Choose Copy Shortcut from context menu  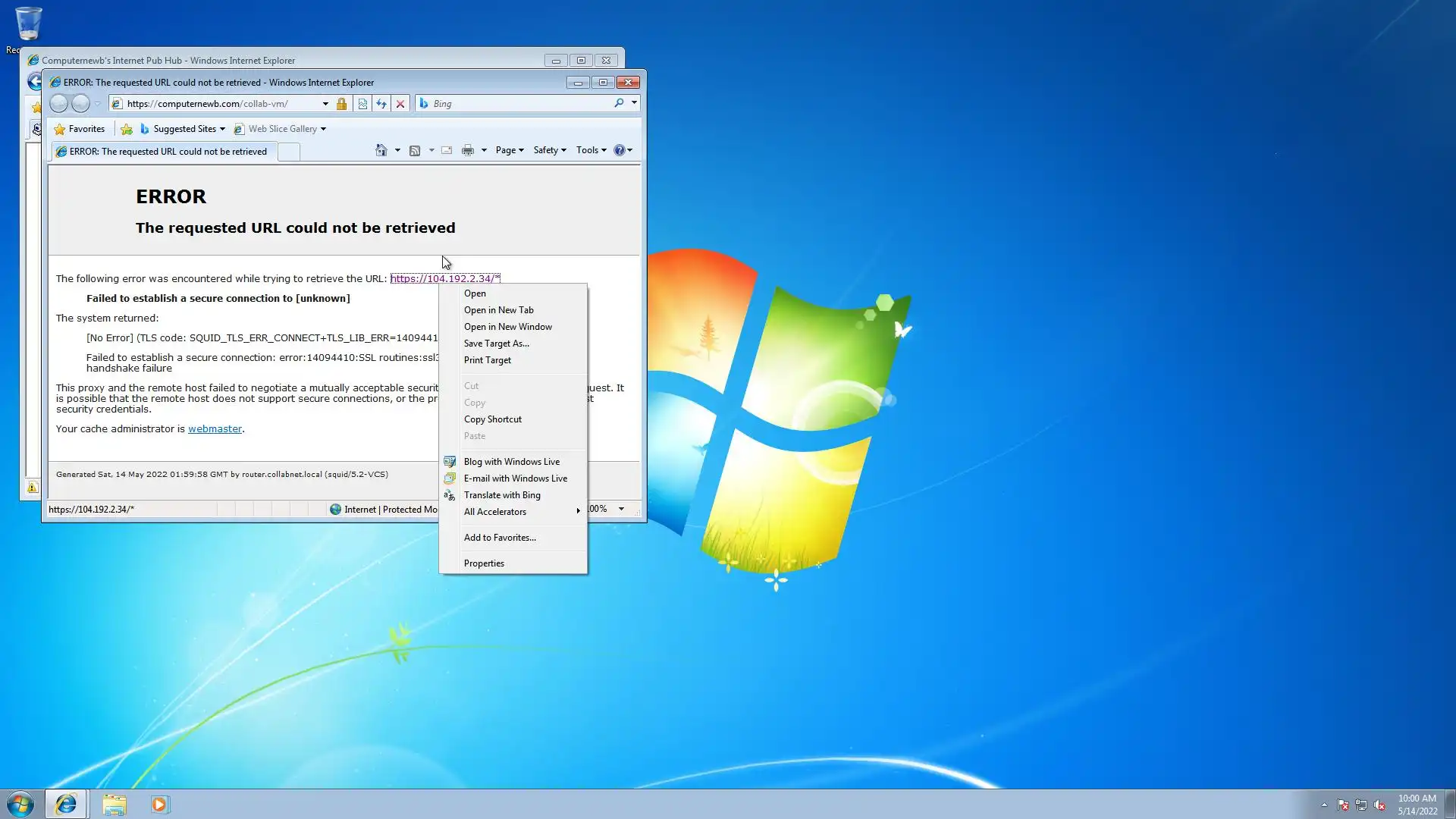[492, 419]
